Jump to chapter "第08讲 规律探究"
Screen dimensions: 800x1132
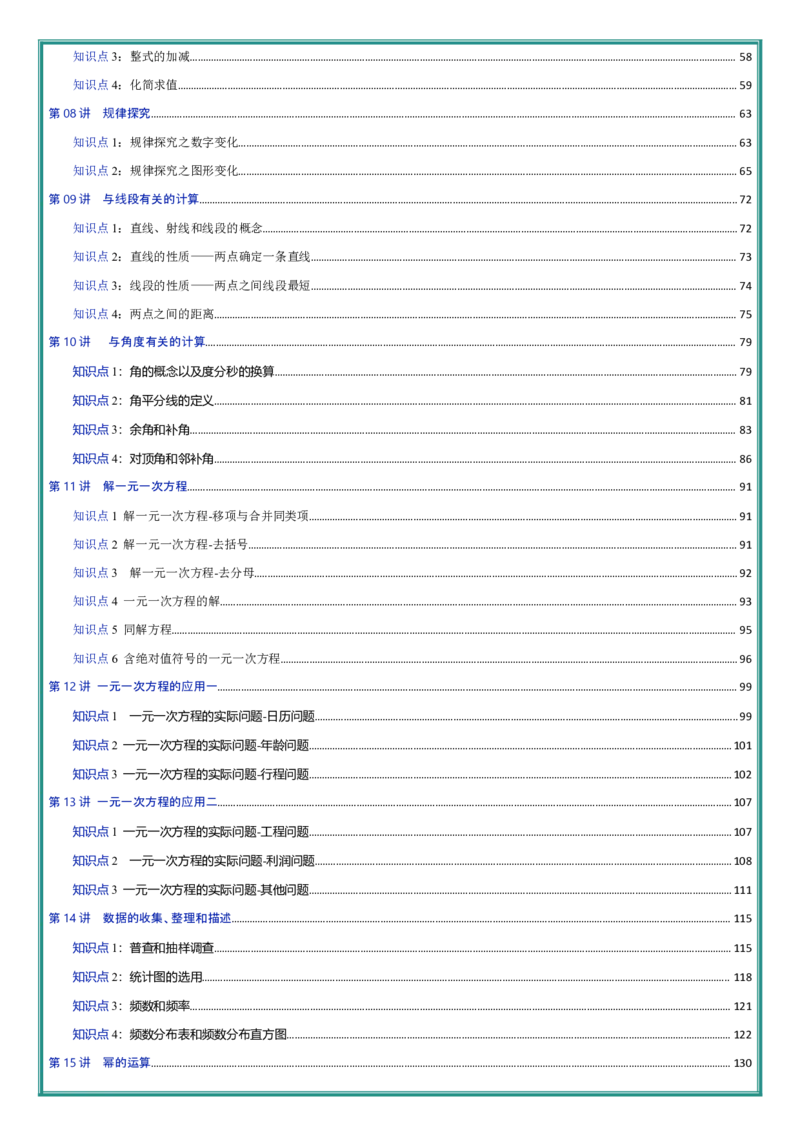(400, 113)
